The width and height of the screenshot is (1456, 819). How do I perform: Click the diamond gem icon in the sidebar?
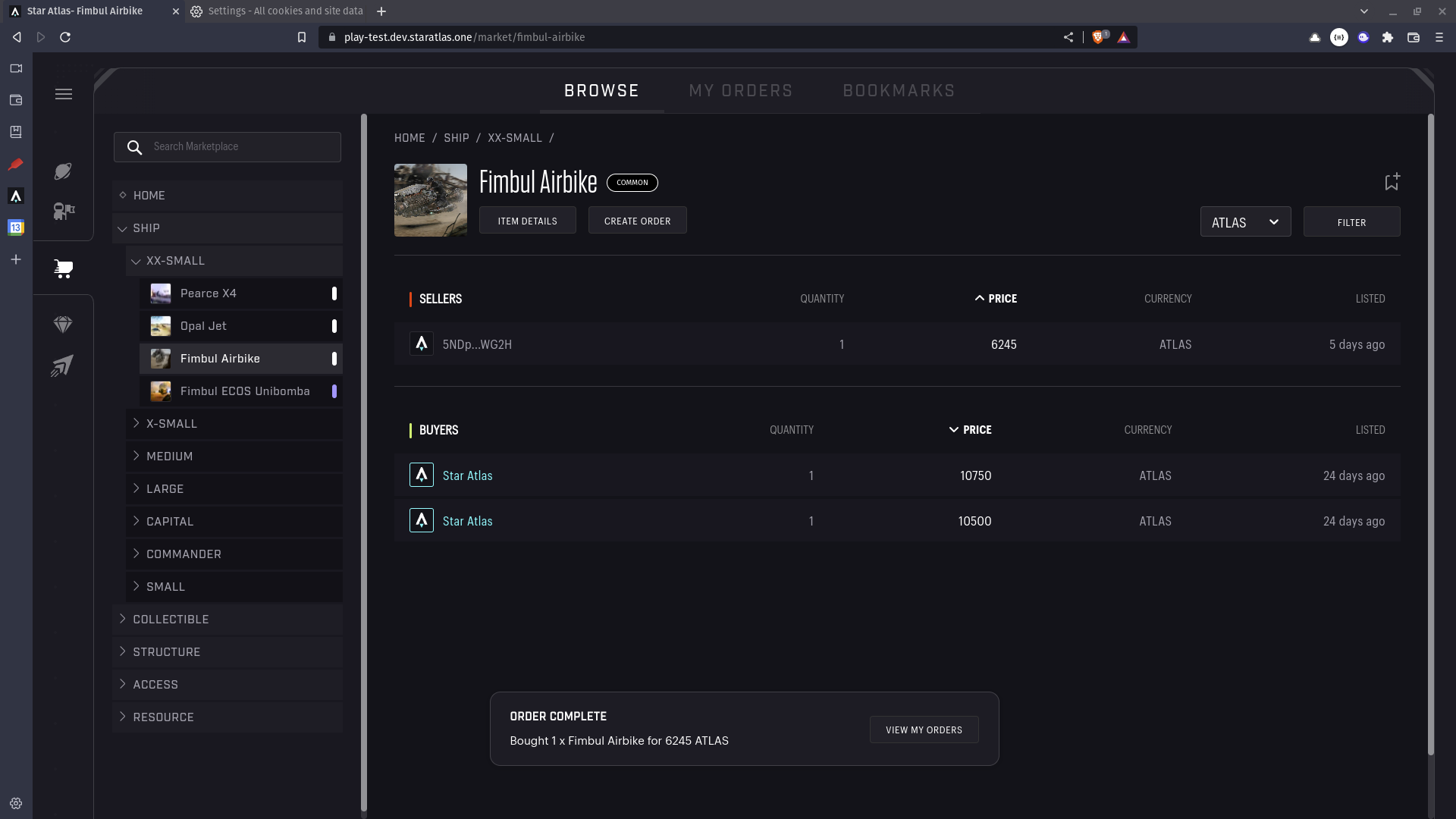coord(63,325)
